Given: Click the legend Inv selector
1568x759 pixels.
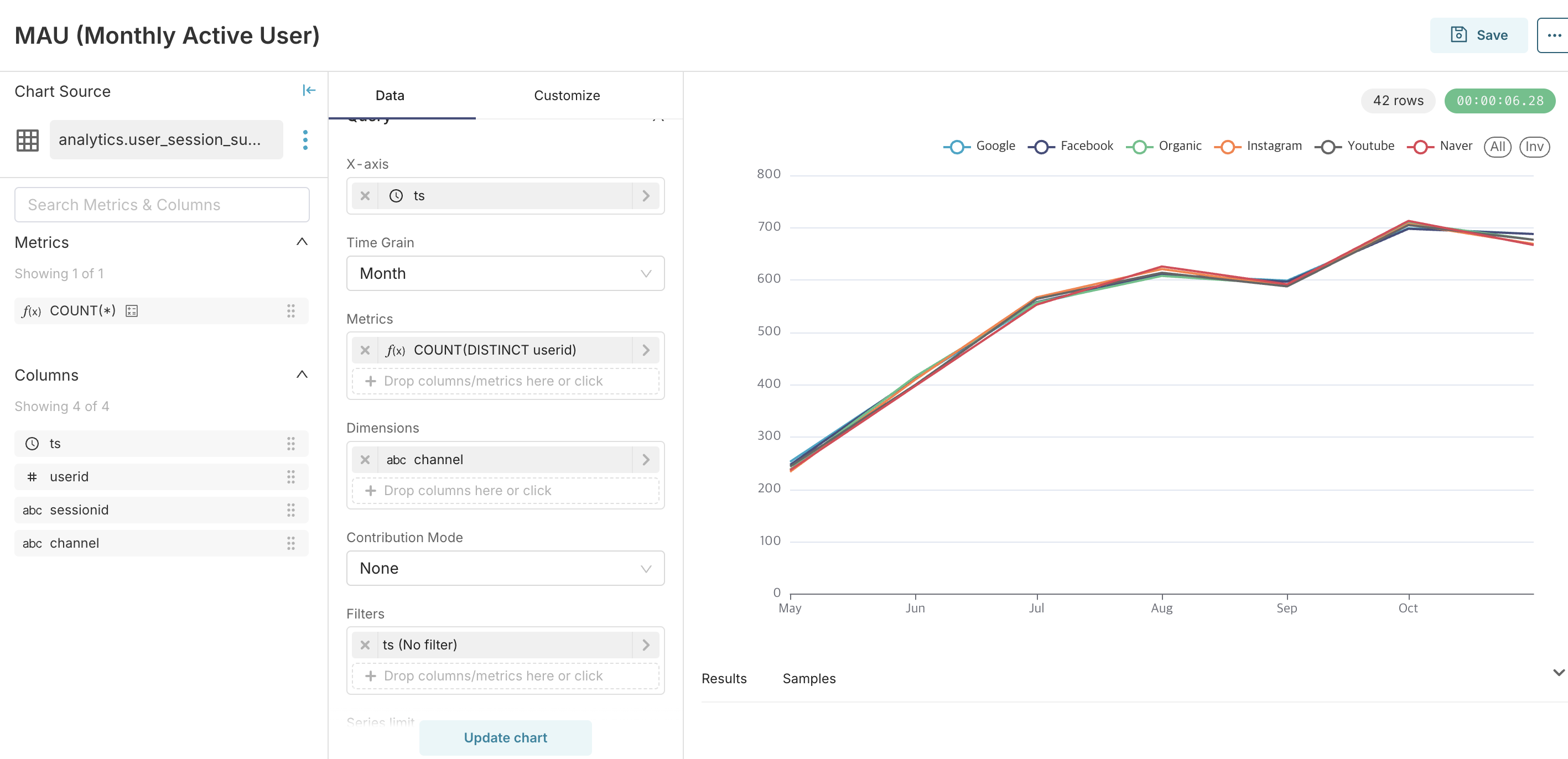Looking at the screenshot, I should pyautogui.click(x=1533, y=147).
